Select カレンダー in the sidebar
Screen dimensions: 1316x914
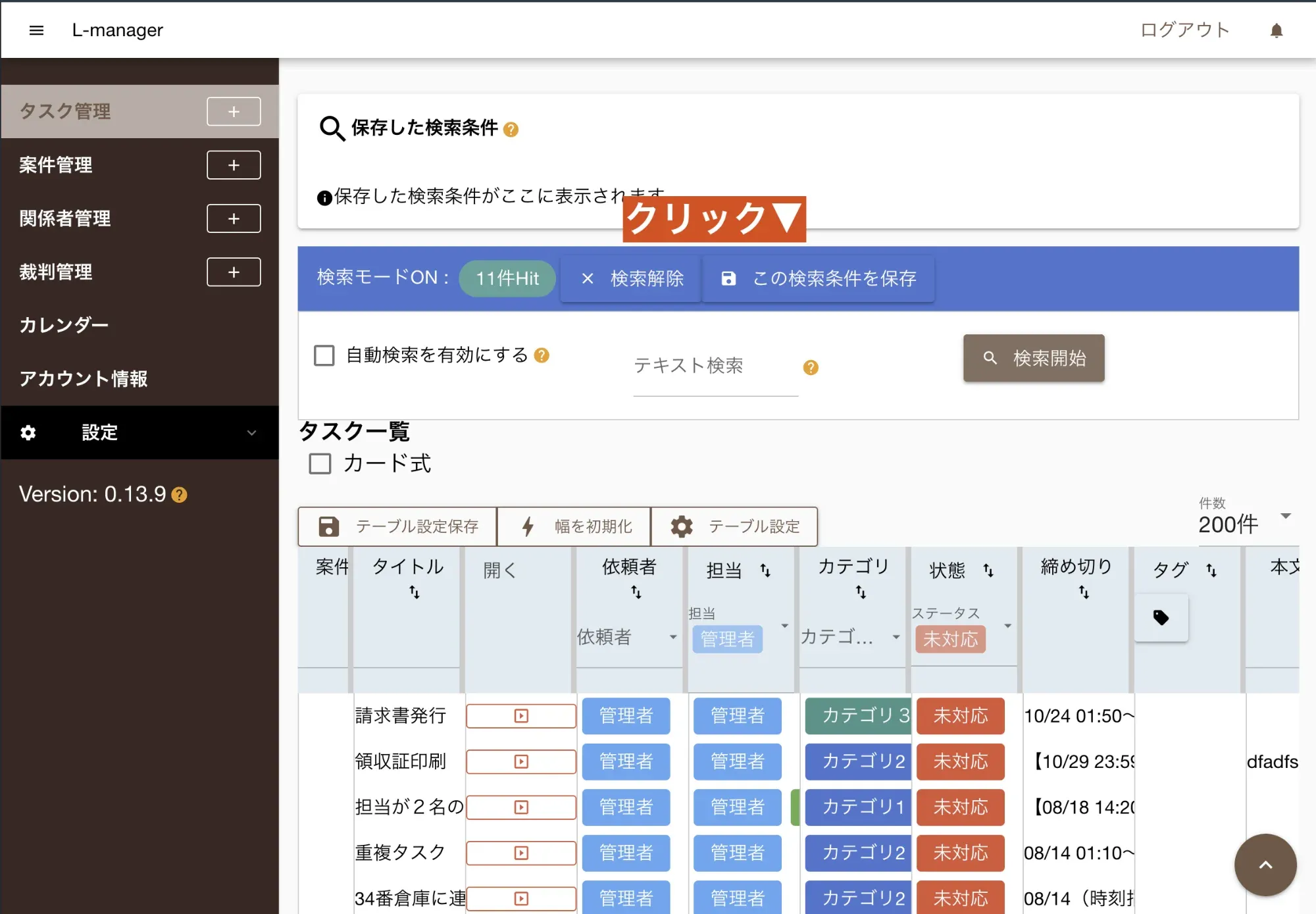click(x=64, y=325)
